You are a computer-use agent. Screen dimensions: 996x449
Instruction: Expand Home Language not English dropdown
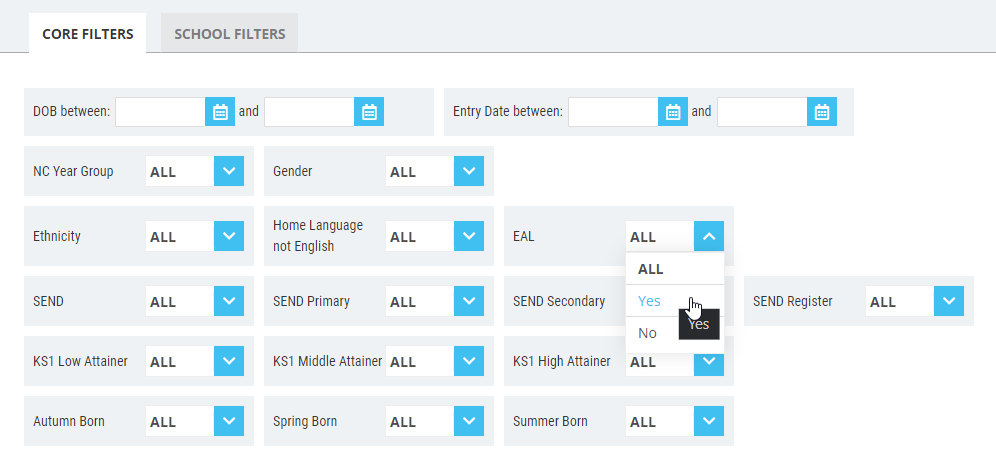(469, 236)
